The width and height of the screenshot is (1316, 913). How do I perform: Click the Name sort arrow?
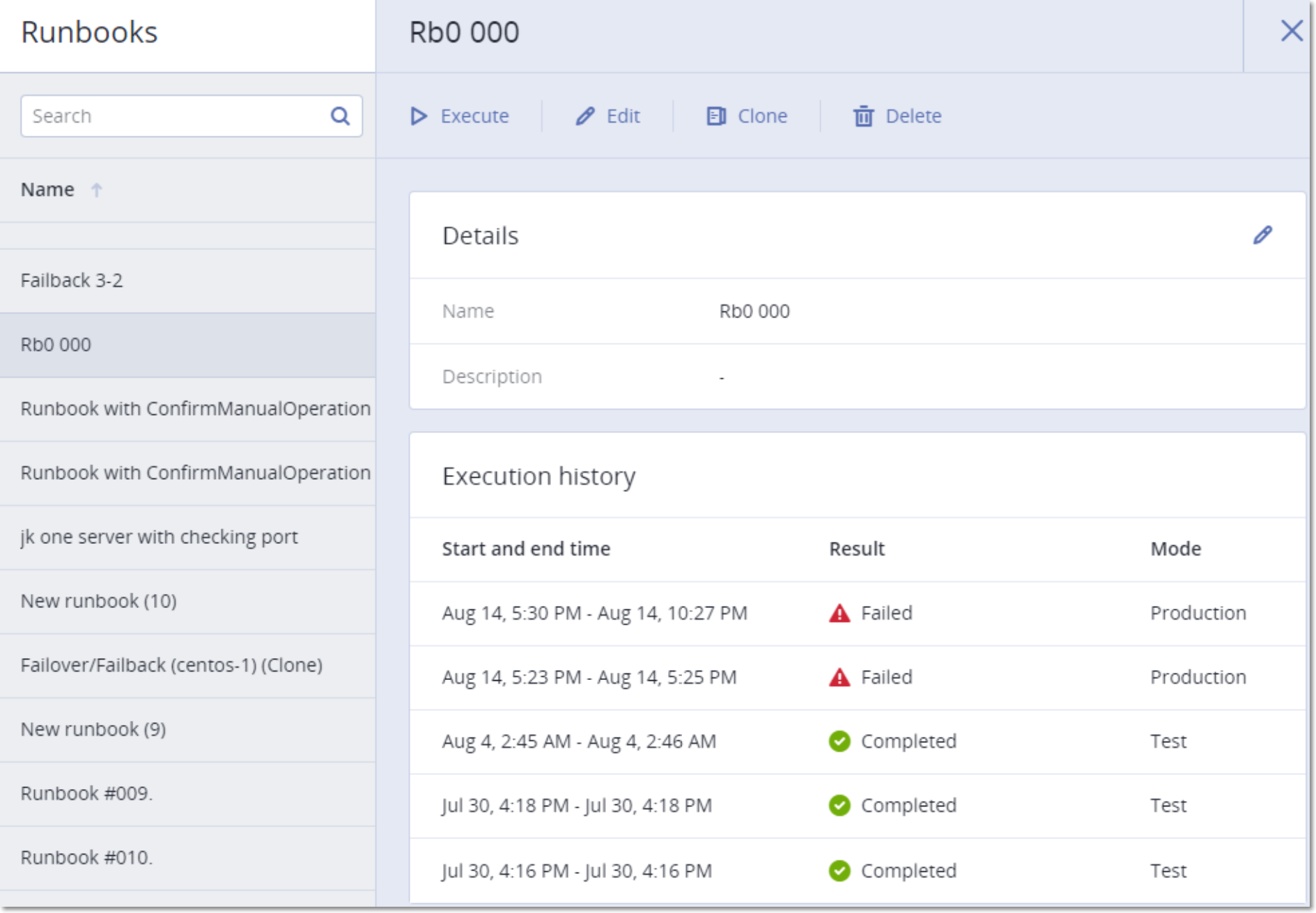tap(97, 189)
